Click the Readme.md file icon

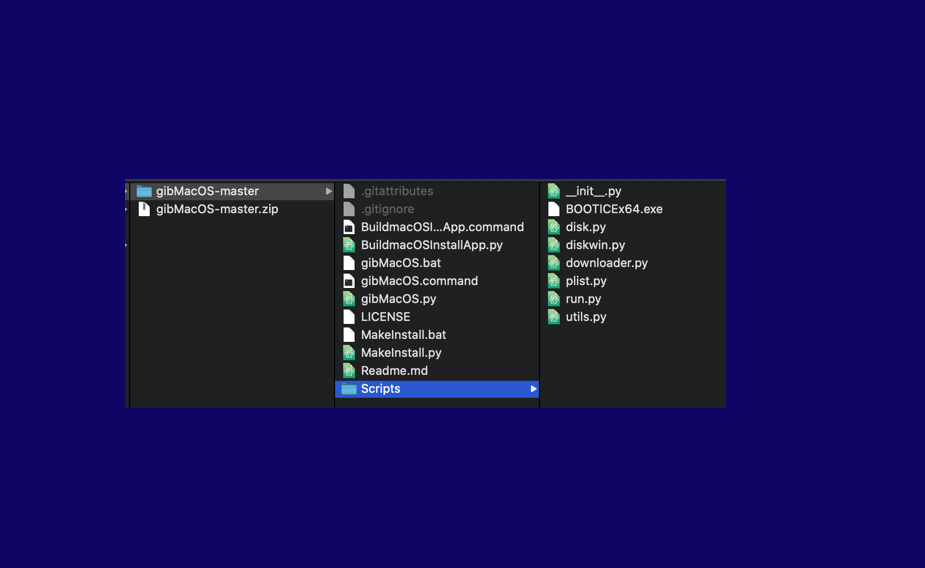[x=349, y=371]
